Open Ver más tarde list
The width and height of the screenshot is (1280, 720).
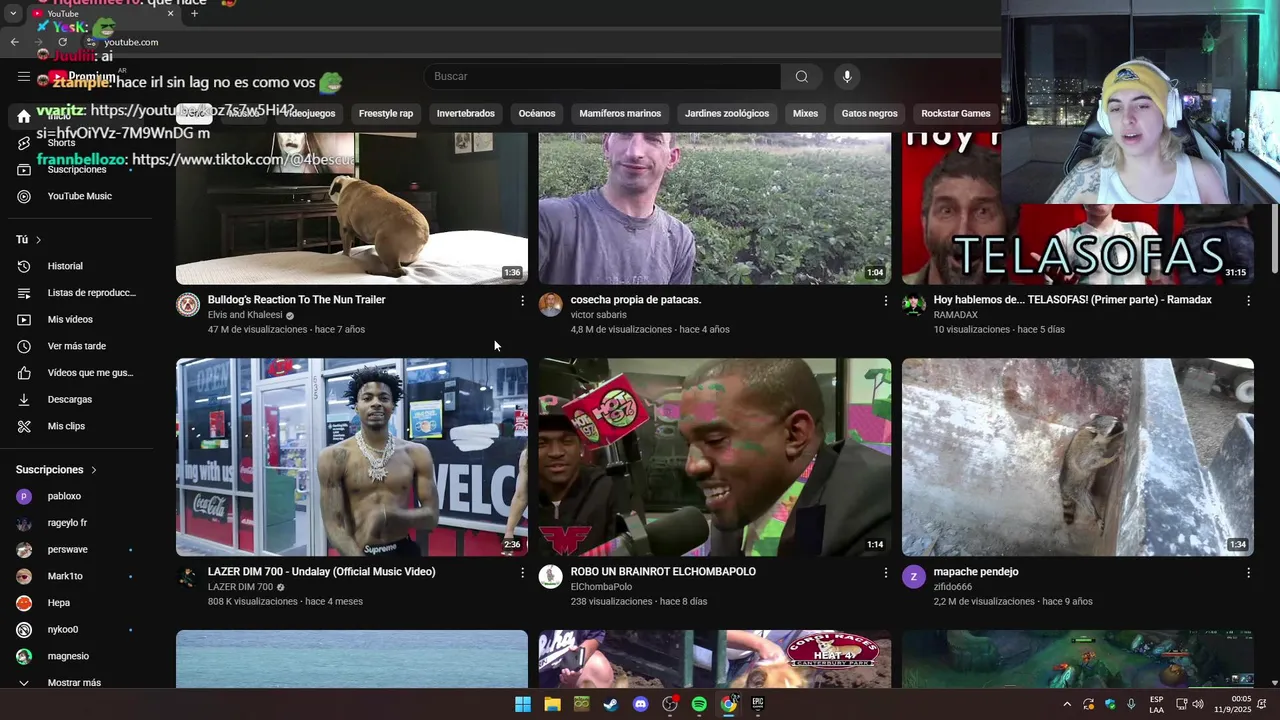pos(76,346)
